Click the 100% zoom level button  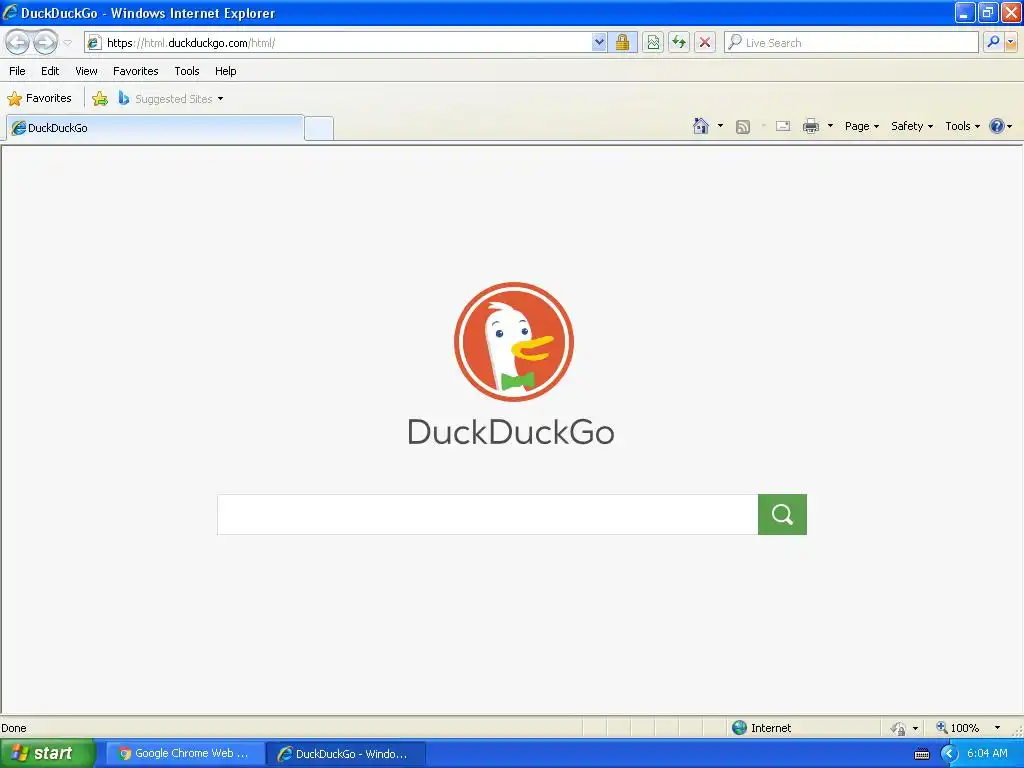(958, 728)
